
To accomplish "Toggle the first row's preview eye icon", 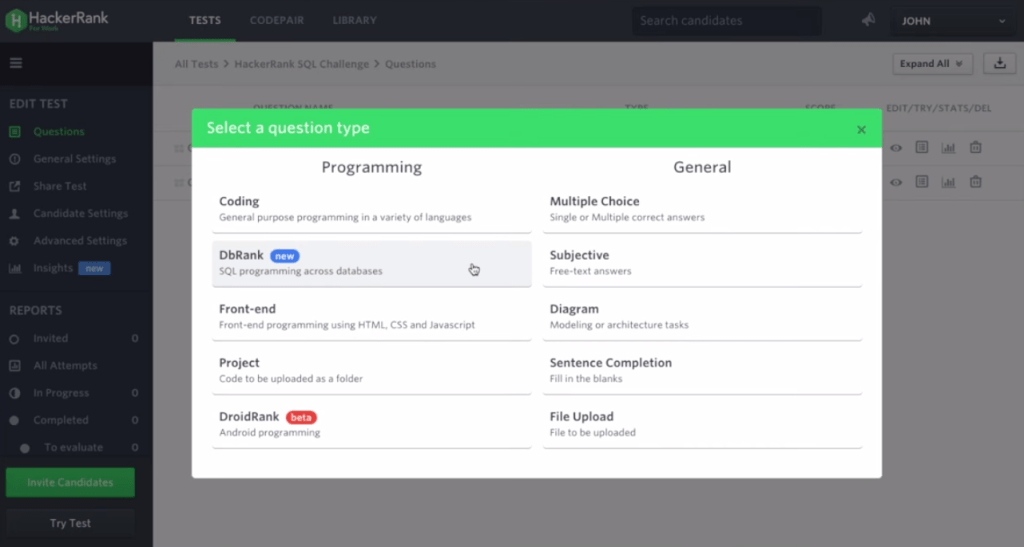I will pos(896,148).
